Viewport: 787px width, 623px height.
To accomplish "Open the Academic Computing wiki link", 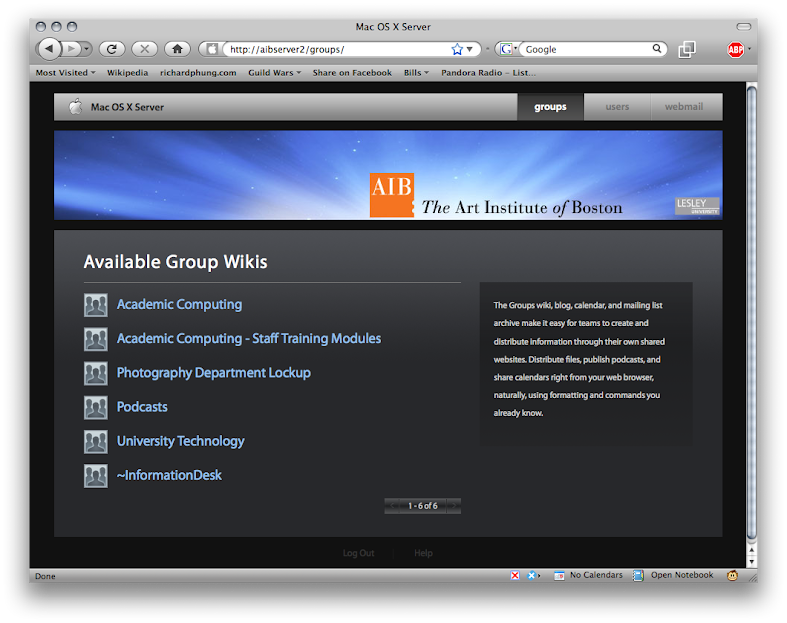I will coord(179,305).
